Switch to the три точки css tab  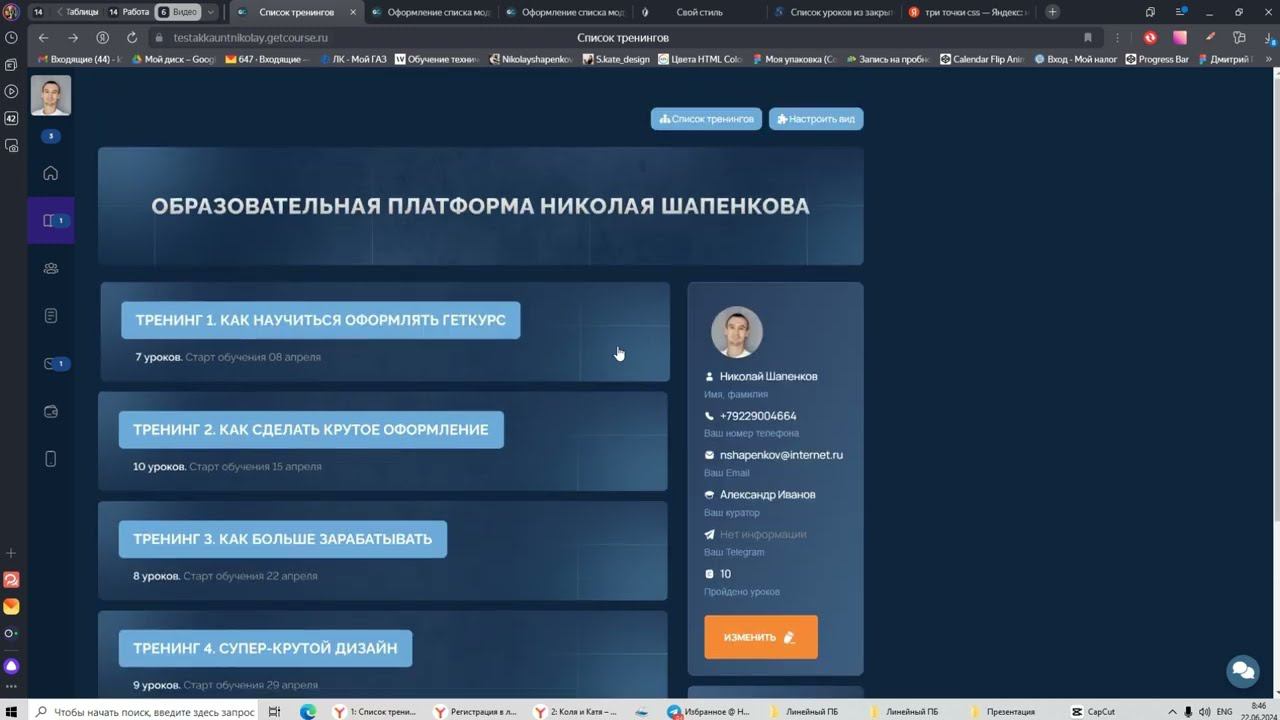pos(967,12)
